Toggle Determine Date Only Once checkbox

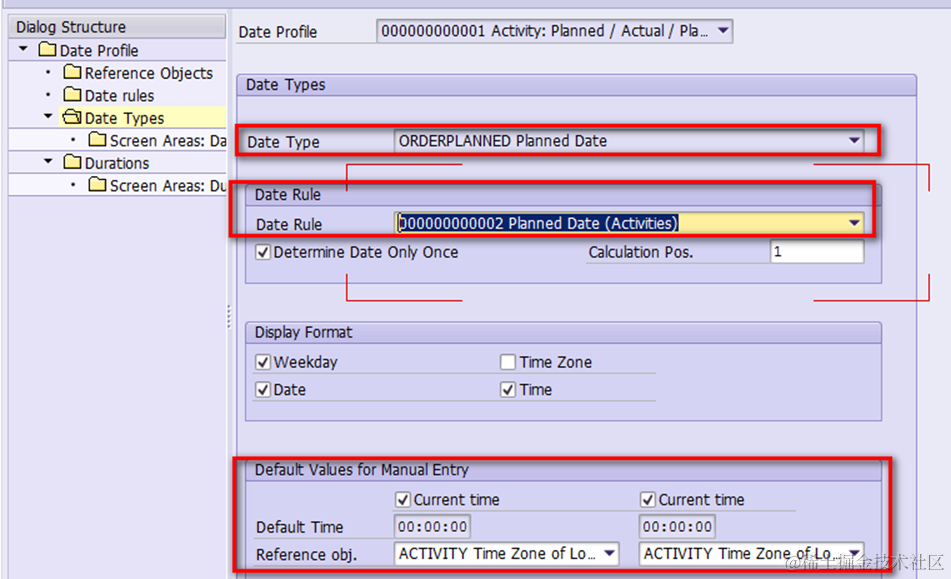[x=263, y=252]
